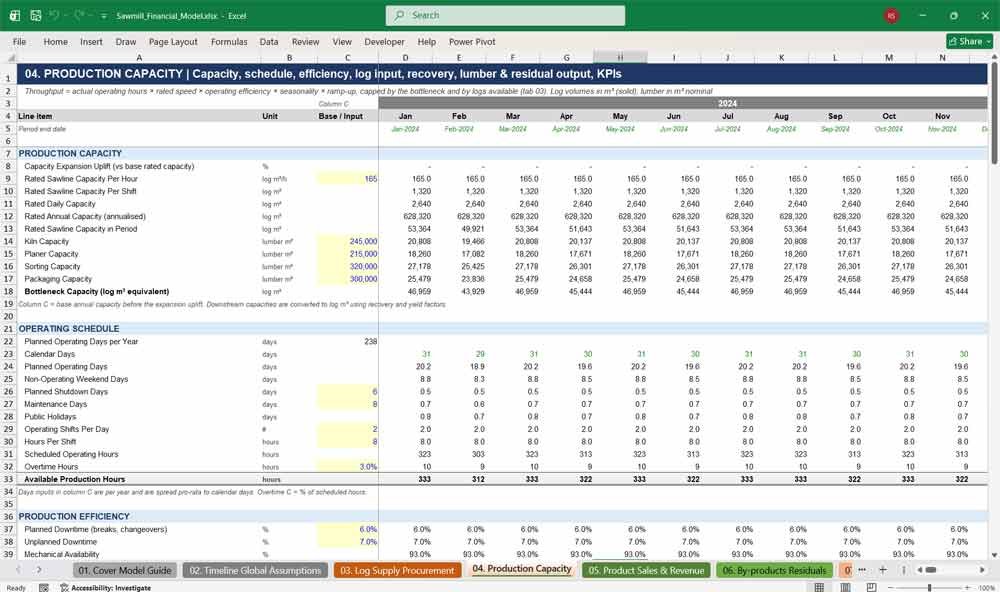Open Customize Quick Access Toolbar dropdown
Screen dimensions: 1000x592
click(x=103, y=16)
